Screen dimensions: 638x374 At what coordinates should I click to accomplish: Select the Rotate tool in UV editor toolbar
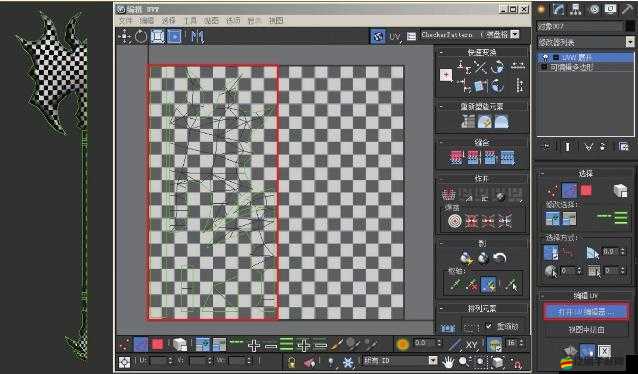coord(140,37)
